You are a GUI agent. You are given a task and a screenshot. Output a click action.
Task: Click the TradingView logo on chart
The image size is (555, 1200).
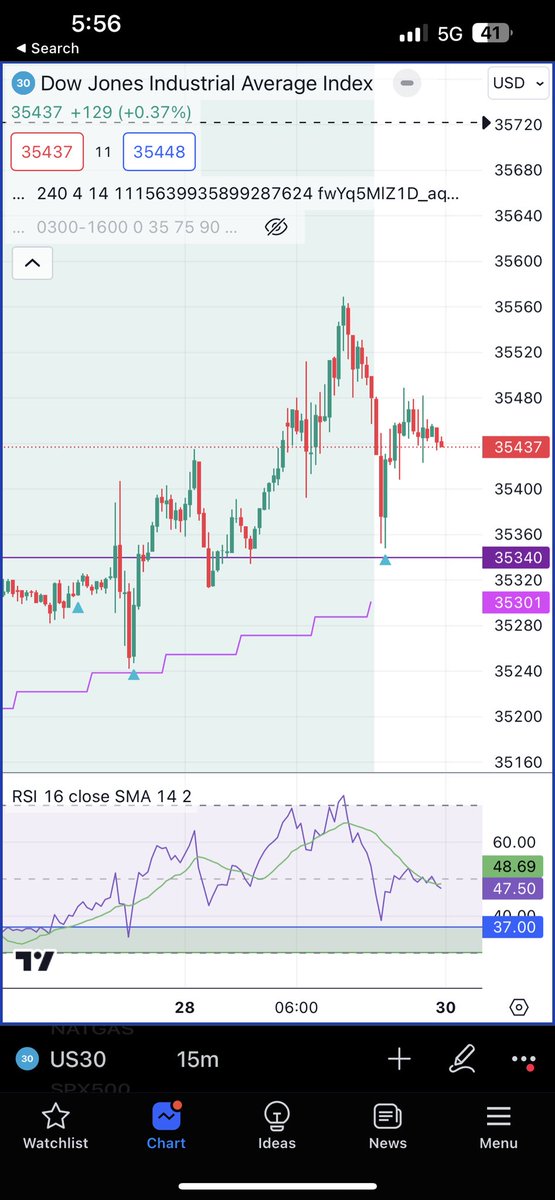(x=35, y=962)
